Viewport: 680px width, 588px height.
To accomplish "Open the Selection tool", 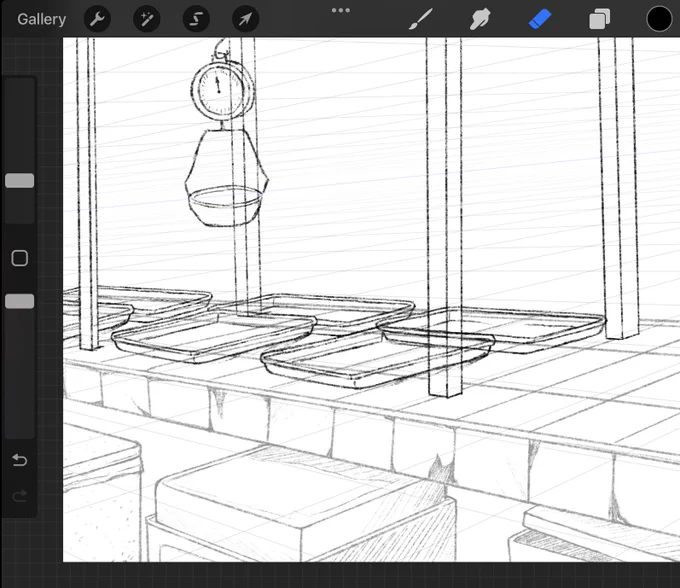I will (196, 19).
